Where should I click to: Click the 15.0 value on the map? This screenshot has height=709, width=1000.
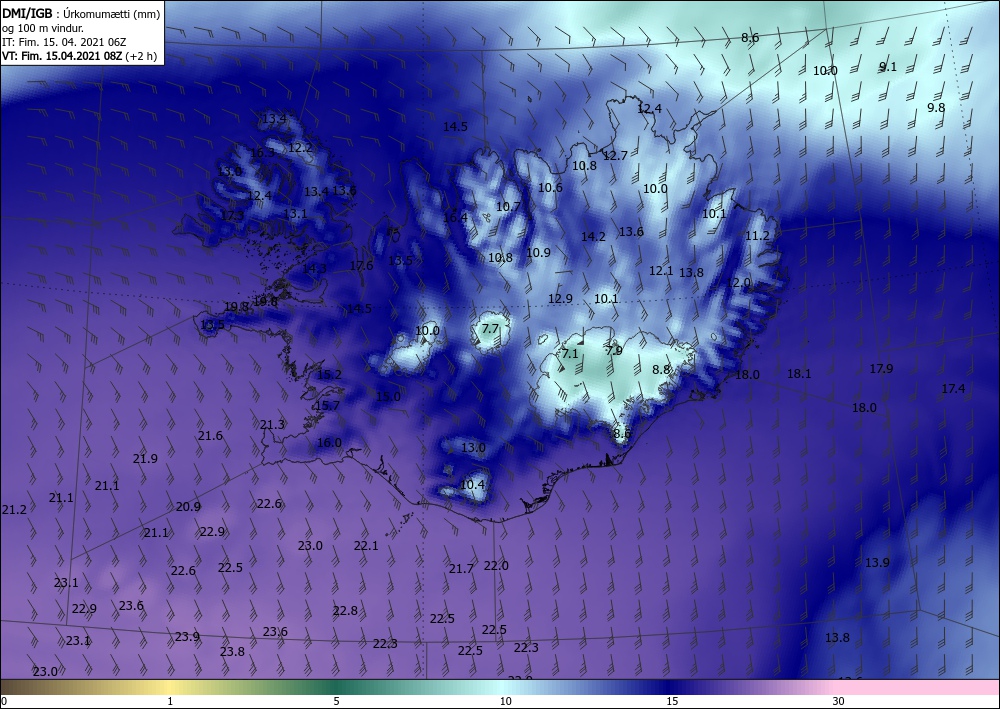click(388, 396)
